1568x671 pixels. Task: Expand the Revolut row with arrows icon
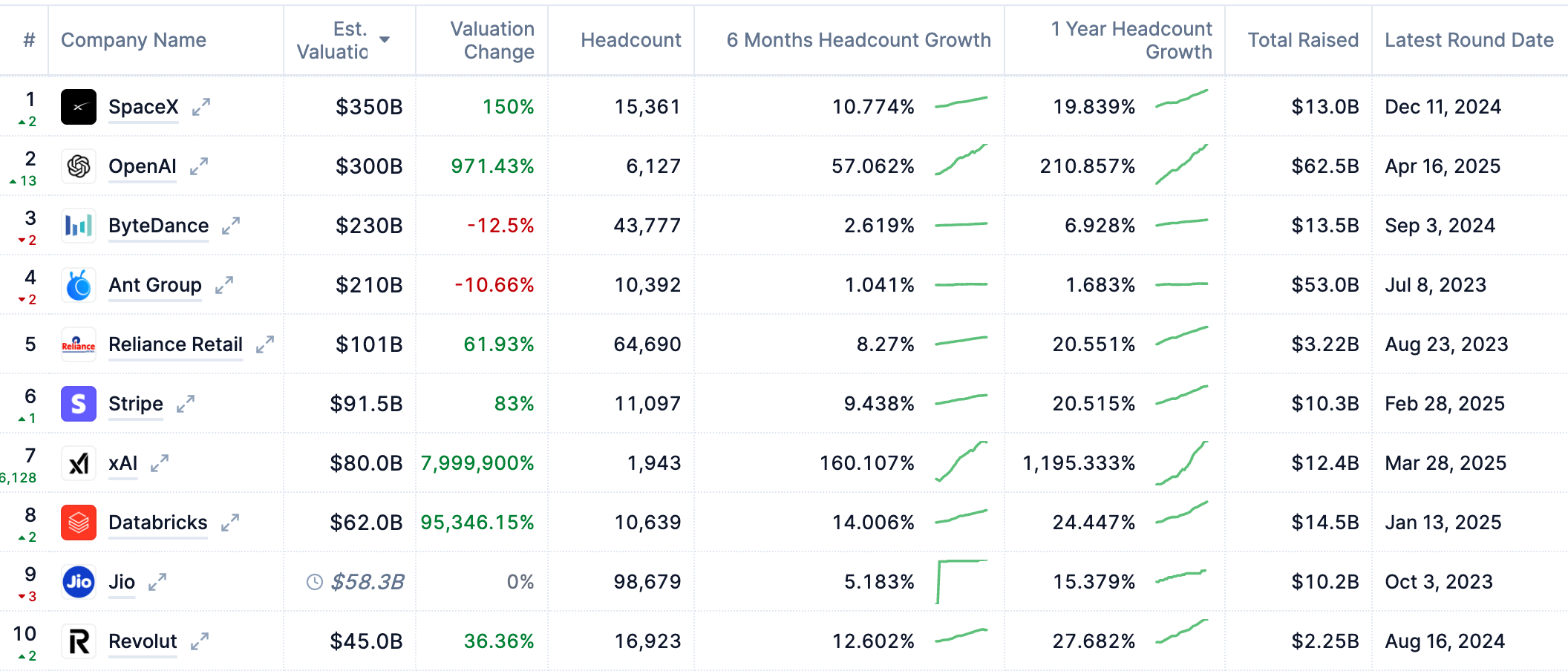click(x=200, y=641)
